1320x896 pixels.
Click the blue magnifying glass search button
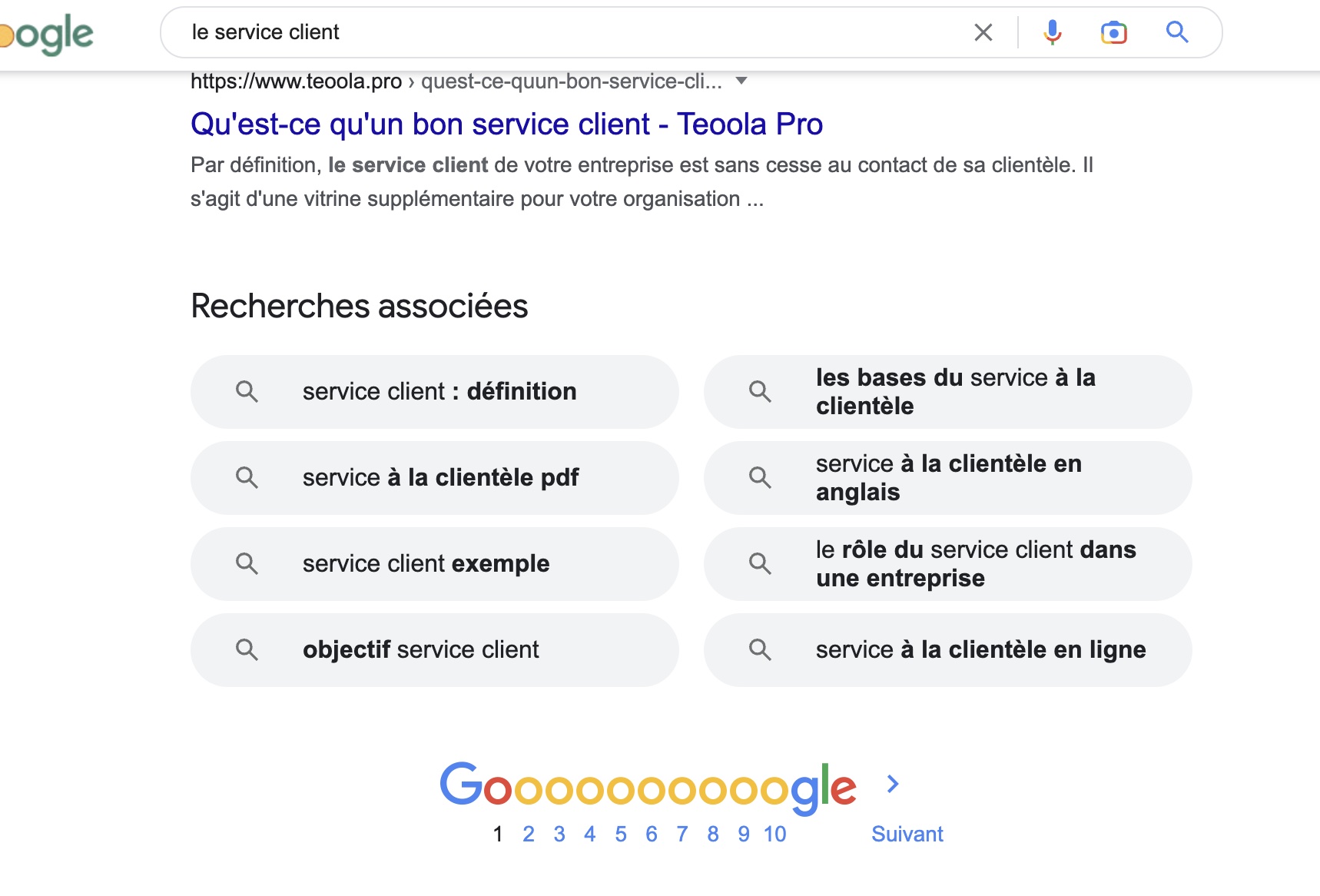[x=1177, y=32]
